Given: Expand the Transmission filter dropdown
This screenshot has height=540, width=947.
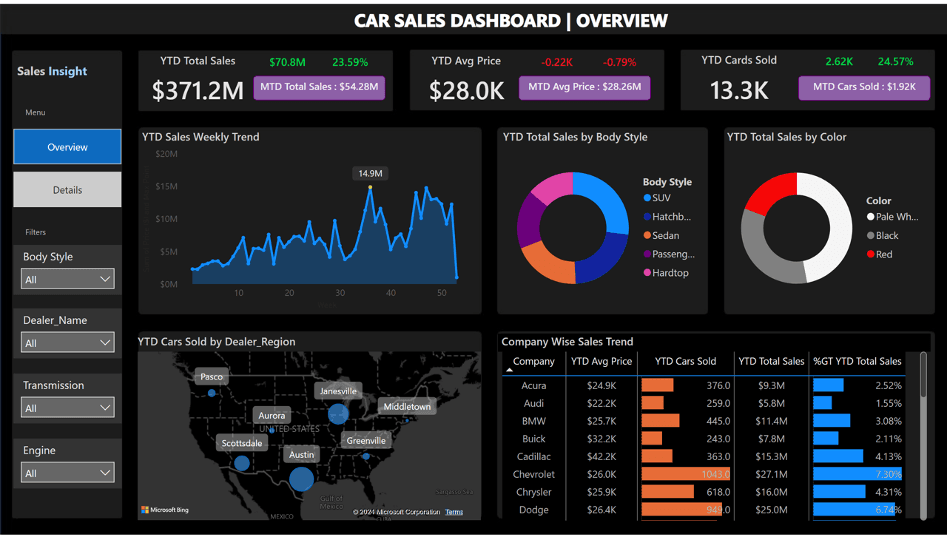Looking at the screenshot, I should tap(68, 408).
